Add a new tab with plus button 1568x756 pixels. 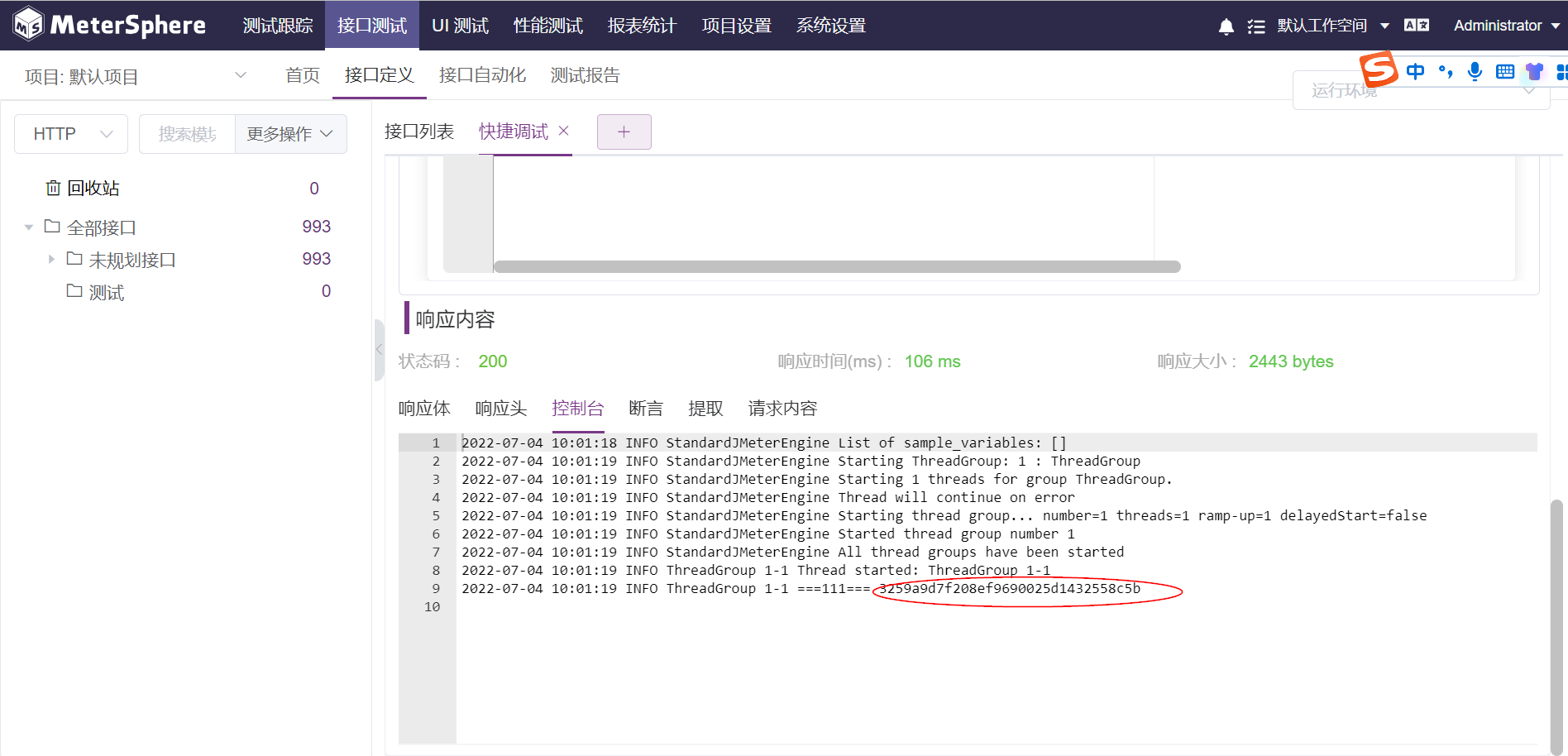pos(624,132)
